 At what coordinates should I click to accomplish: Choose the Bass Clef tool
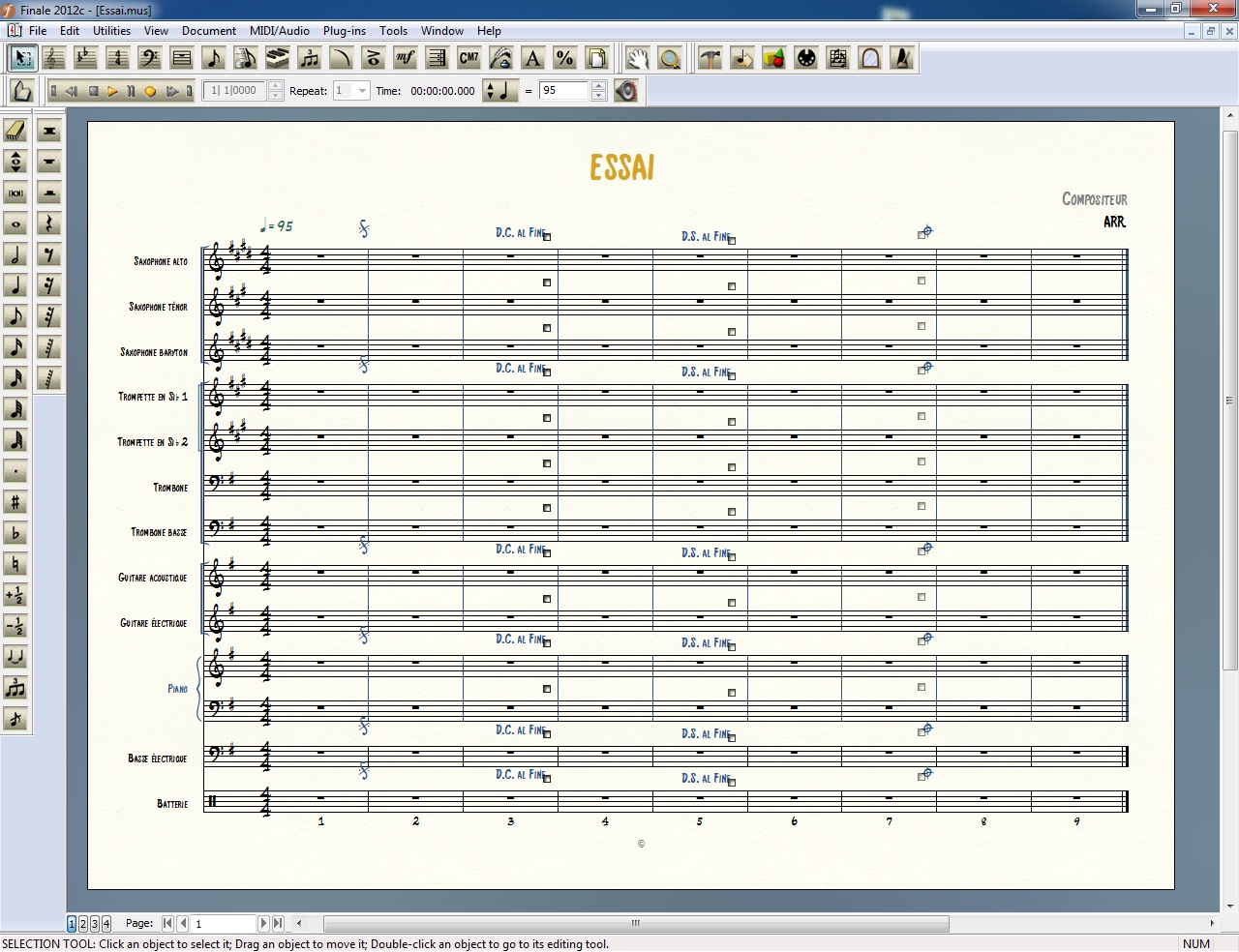(149, 59)
